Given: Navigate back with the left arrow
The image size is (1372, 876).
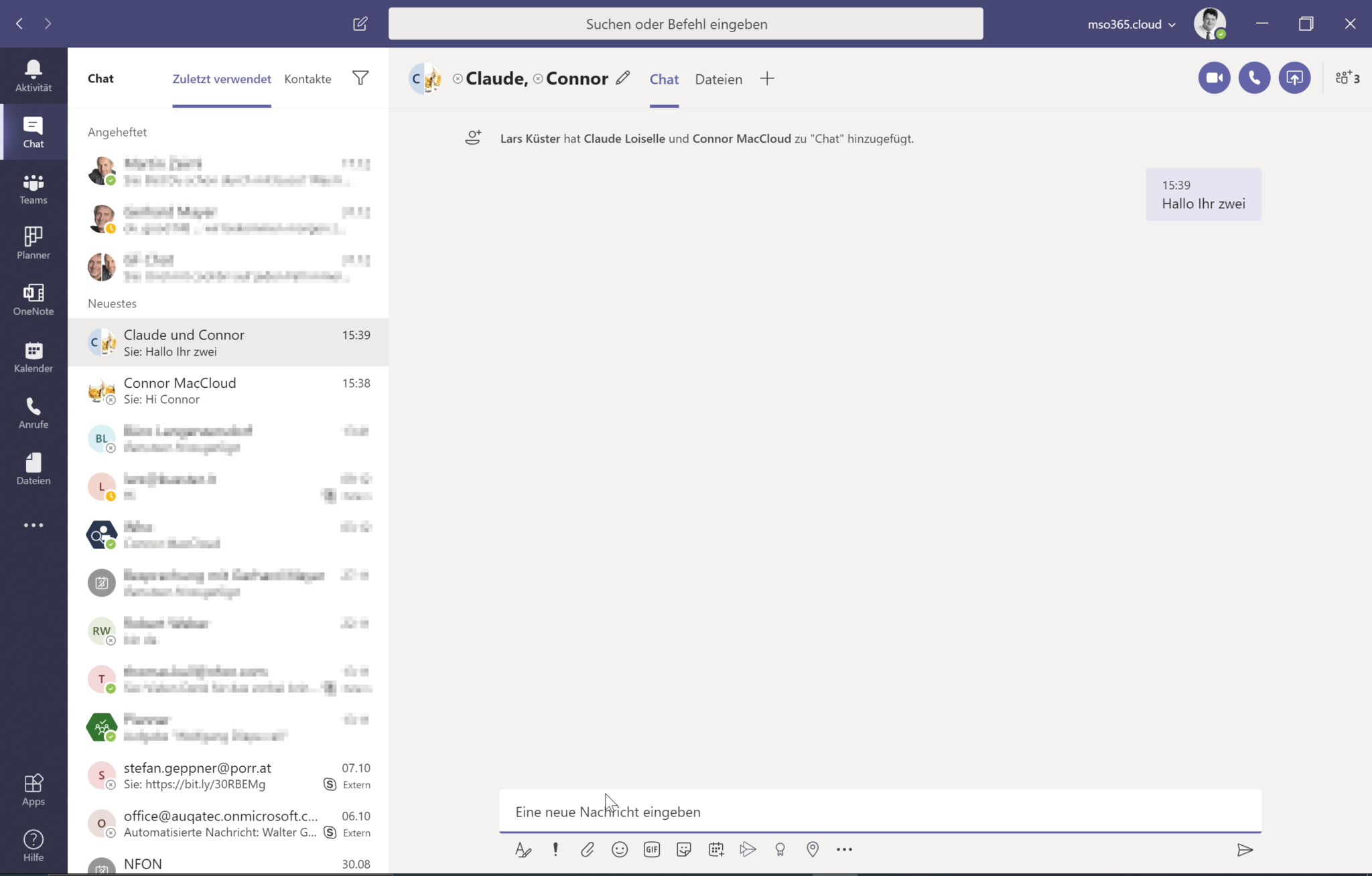Looking at the screenshot, I should tap(19, 24).
